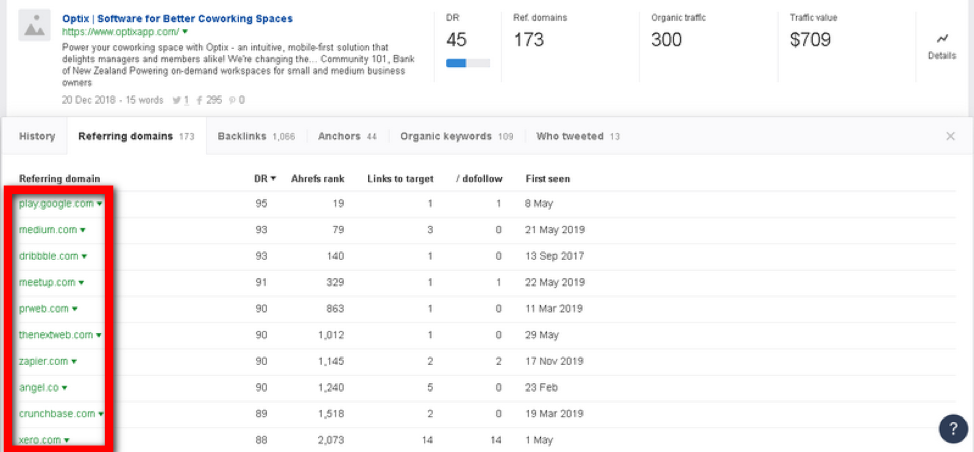The width and height of the screenshot is (974, 452).
Task: Click the Ahrefs rank column header
Action: 317,179
